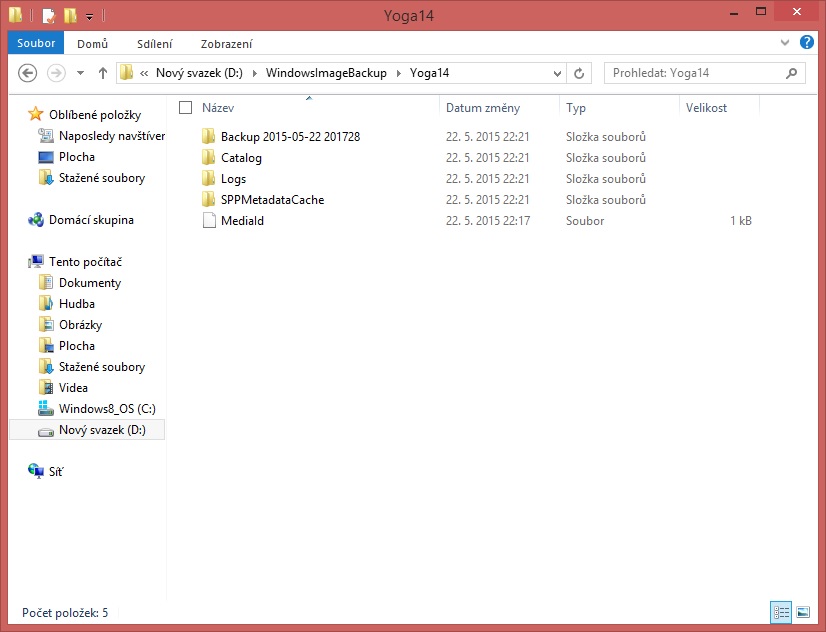Open Help with the question mark icon

806,44
